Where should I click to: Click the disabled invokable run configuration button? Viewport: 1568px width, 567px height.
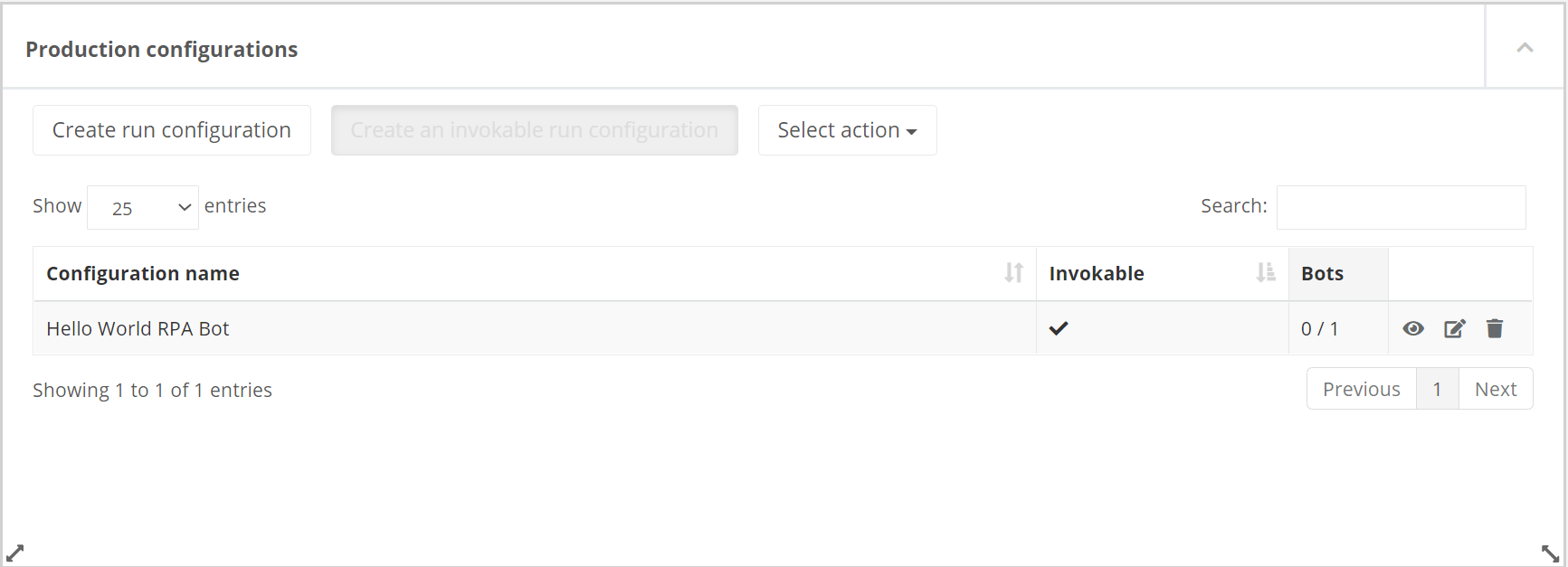(534, 129)
